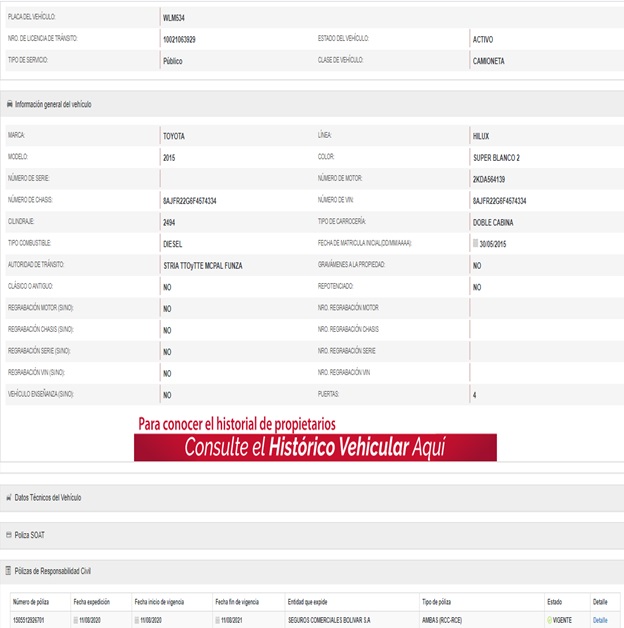This screenshot has width=624, height=628.
Task: Click calendar icon in Fecha expedición cell
Action: pos(77,620)
